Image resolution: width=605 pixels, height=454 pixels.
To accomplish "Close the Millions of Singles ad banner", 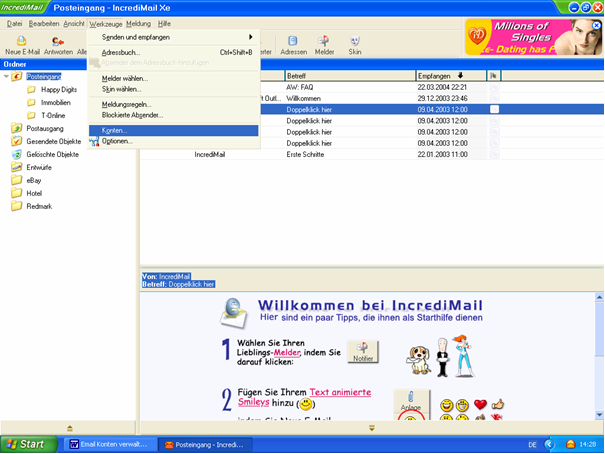I will (597, 25).
